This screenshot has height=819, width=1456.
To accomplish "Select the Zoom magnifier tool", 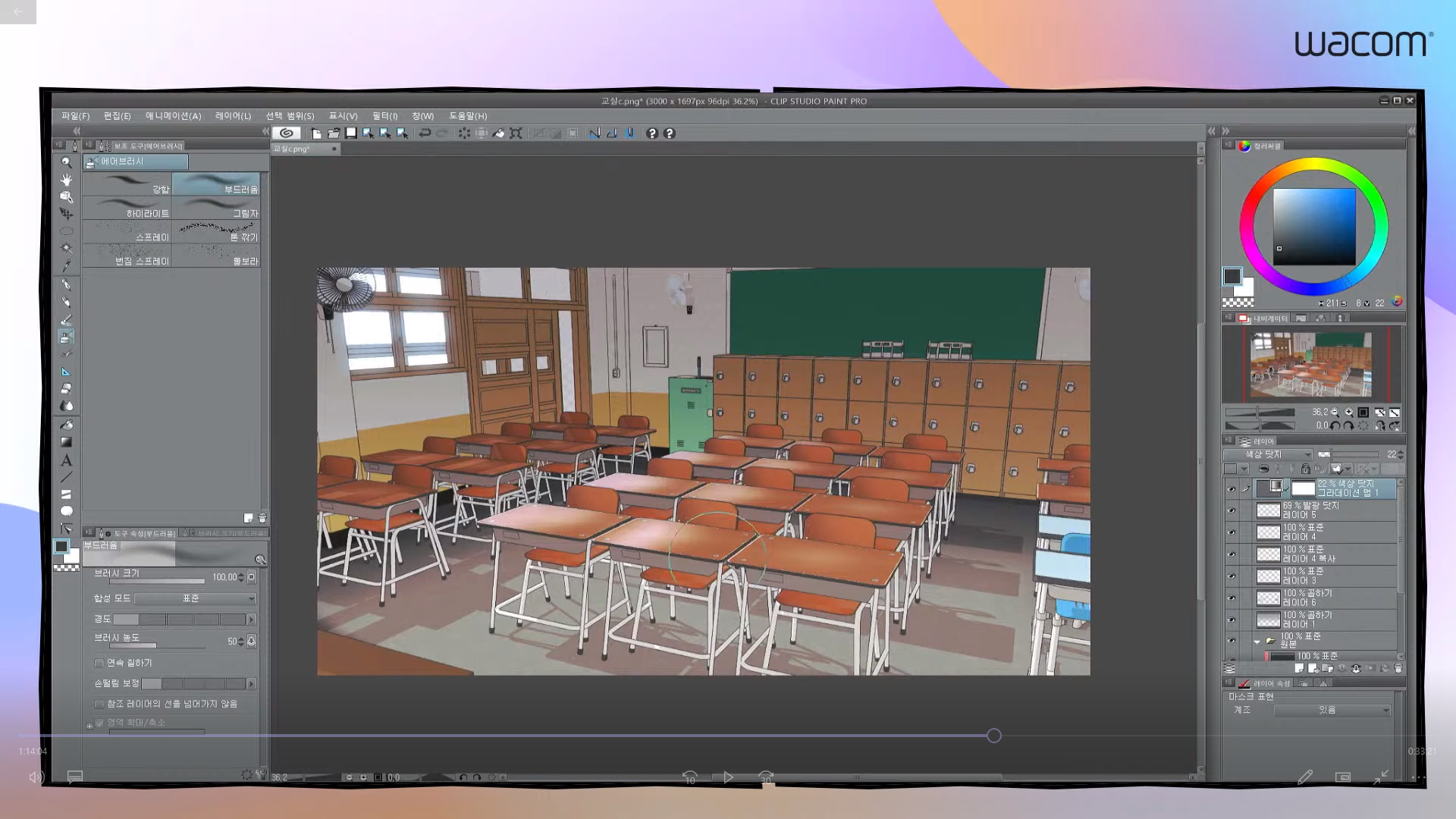I will pos(66,162).
